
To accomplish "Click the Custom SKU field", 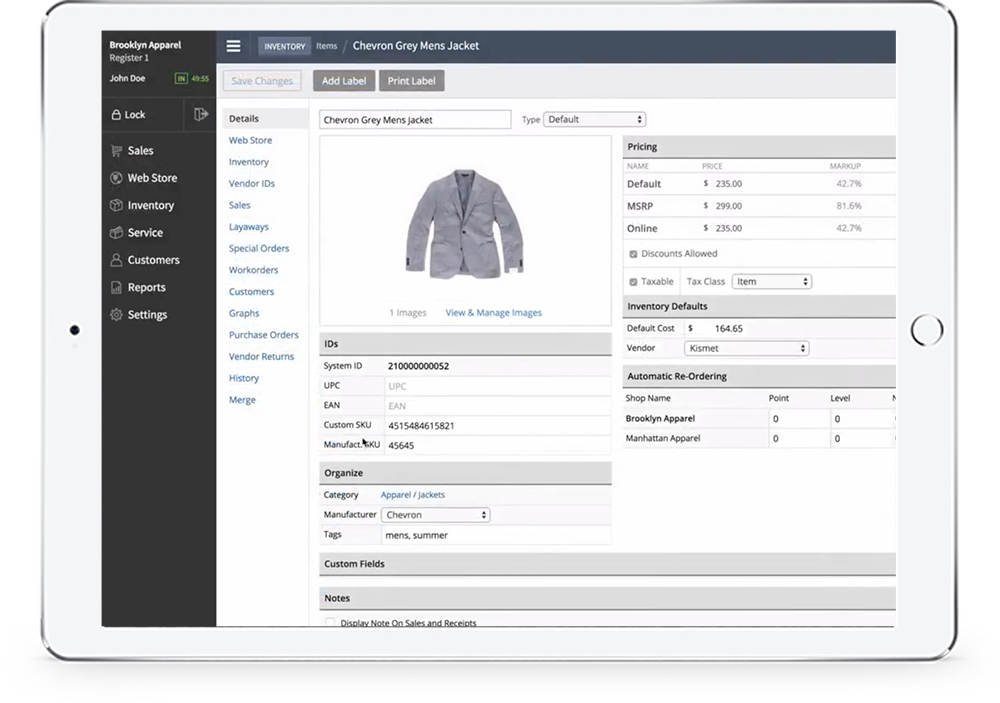I will (x=497, y=426).
